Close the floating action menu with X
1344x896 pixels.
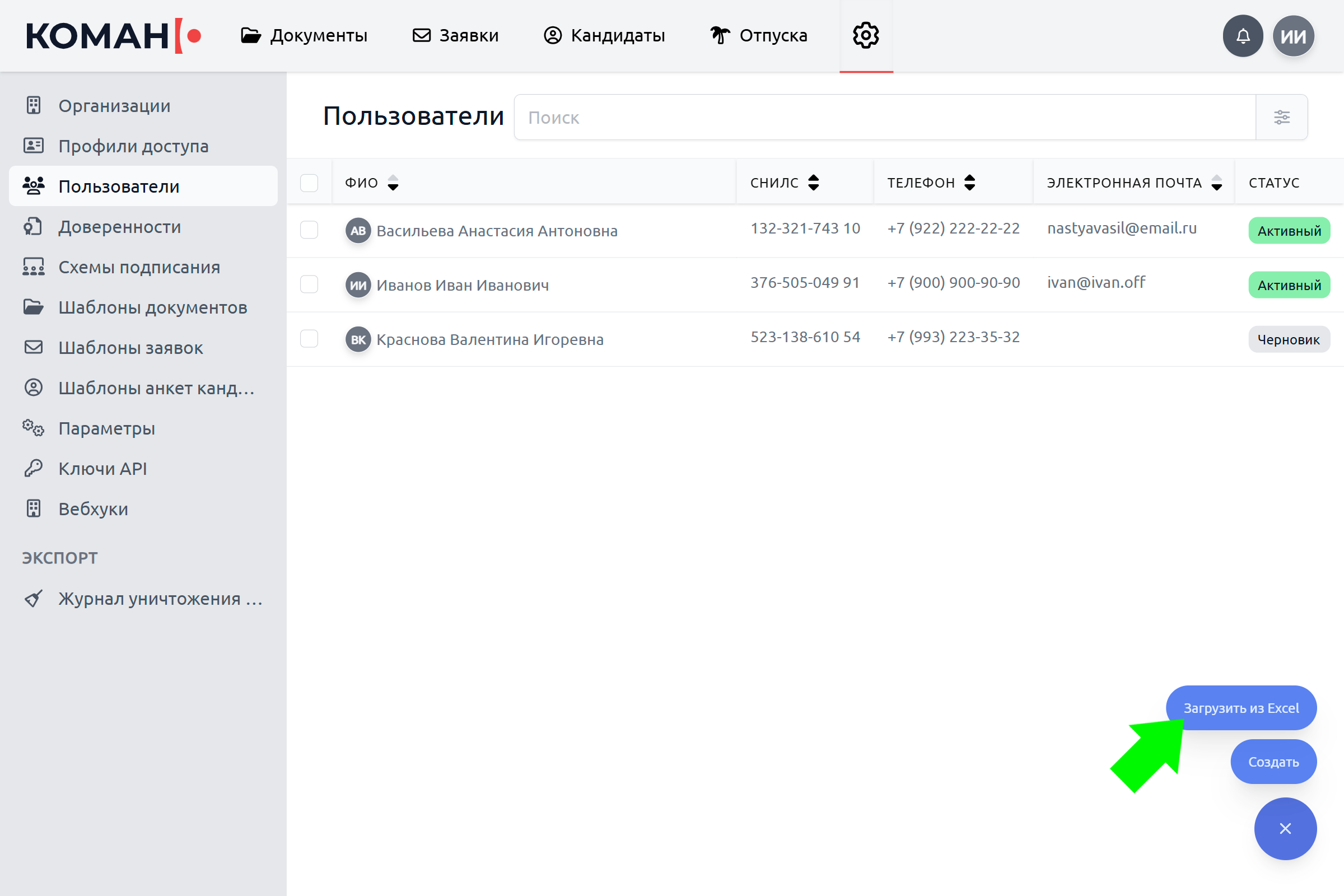[x=1285, y=829]
